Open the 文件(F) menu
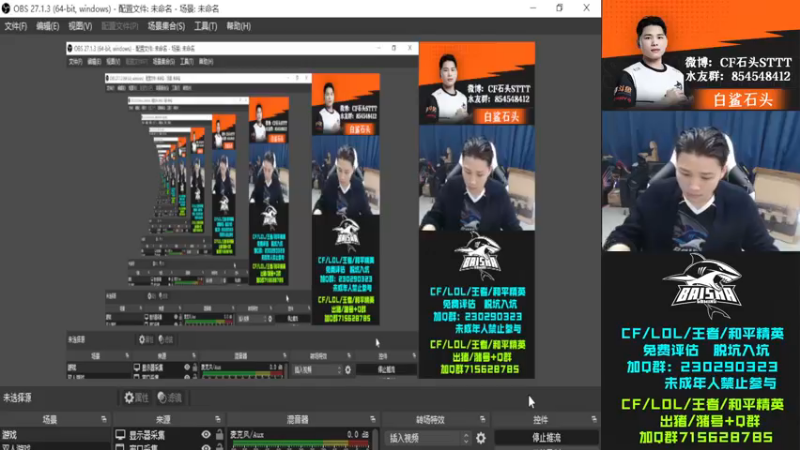800x450 pixels. (x=15, y=26)
